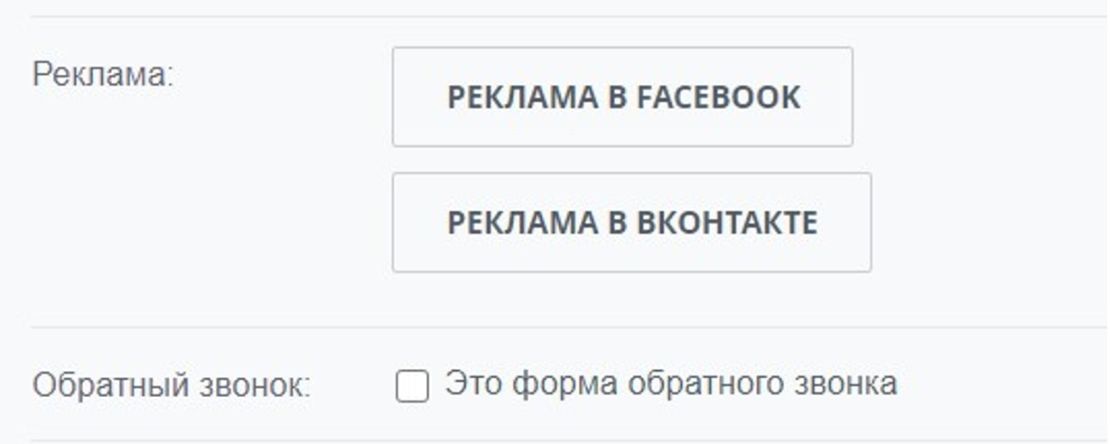Click the «Реклама в ВКонтакте» button
Screen dimensions: 1110x444
coord(631,222)
